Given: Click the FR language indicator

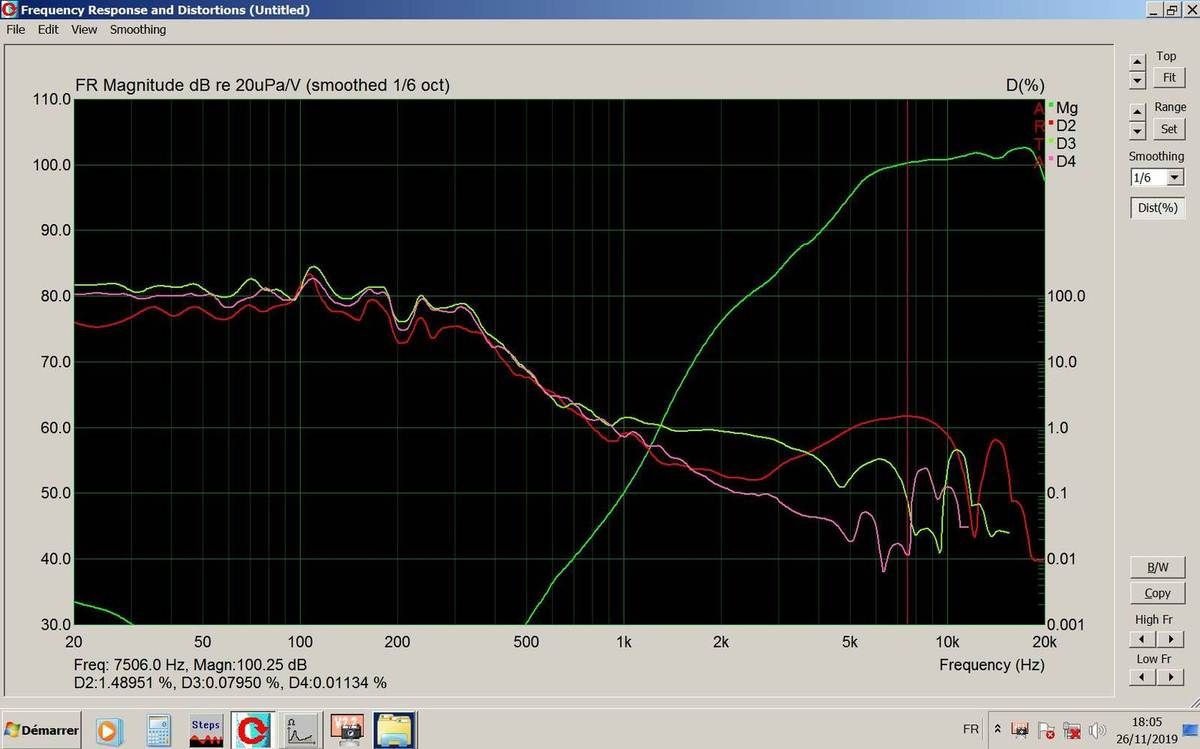Looking at the screenshot, I should pos(970,730).
